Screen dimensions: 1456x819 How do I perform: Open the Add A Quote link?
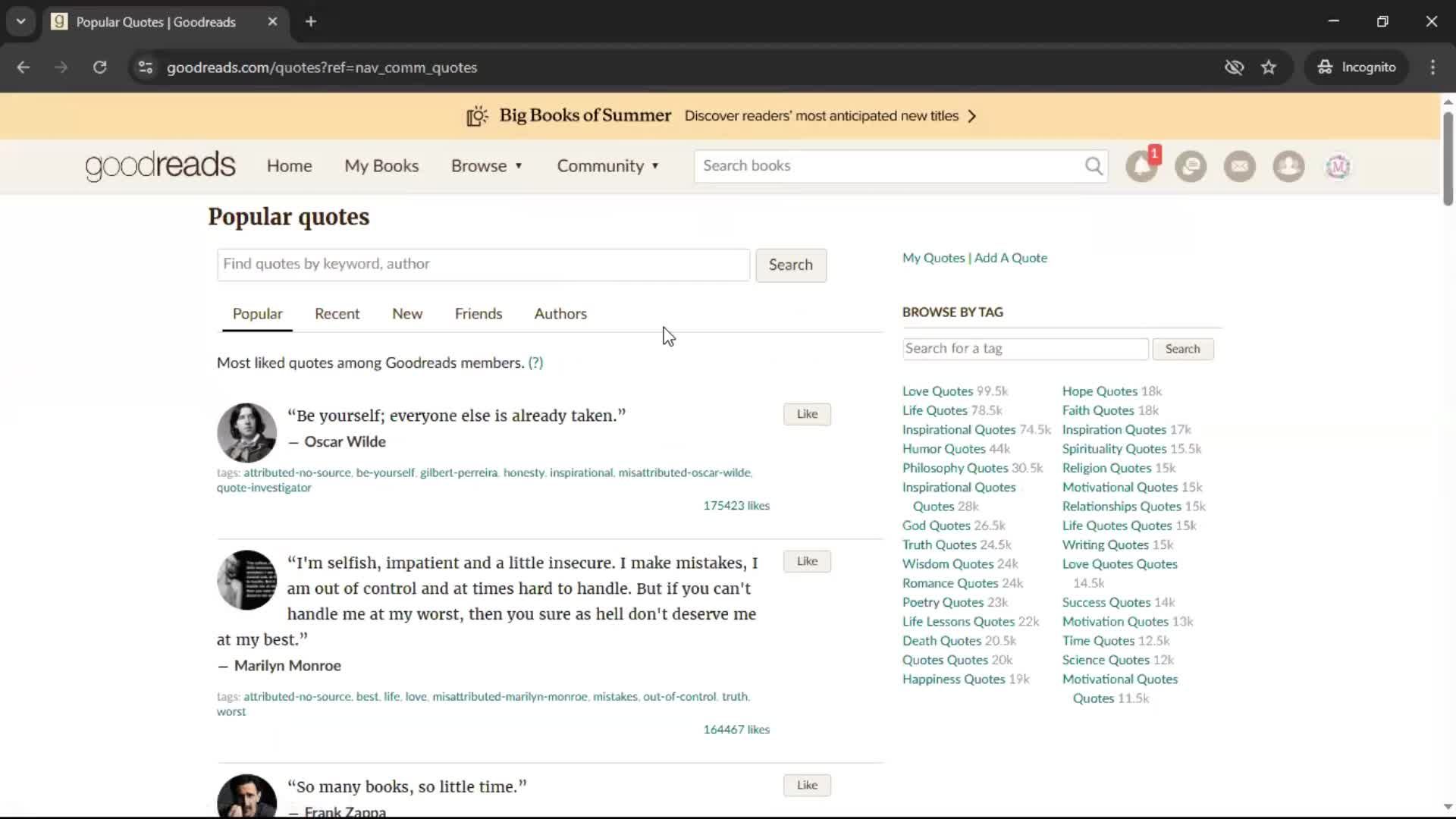[1011, 258]
